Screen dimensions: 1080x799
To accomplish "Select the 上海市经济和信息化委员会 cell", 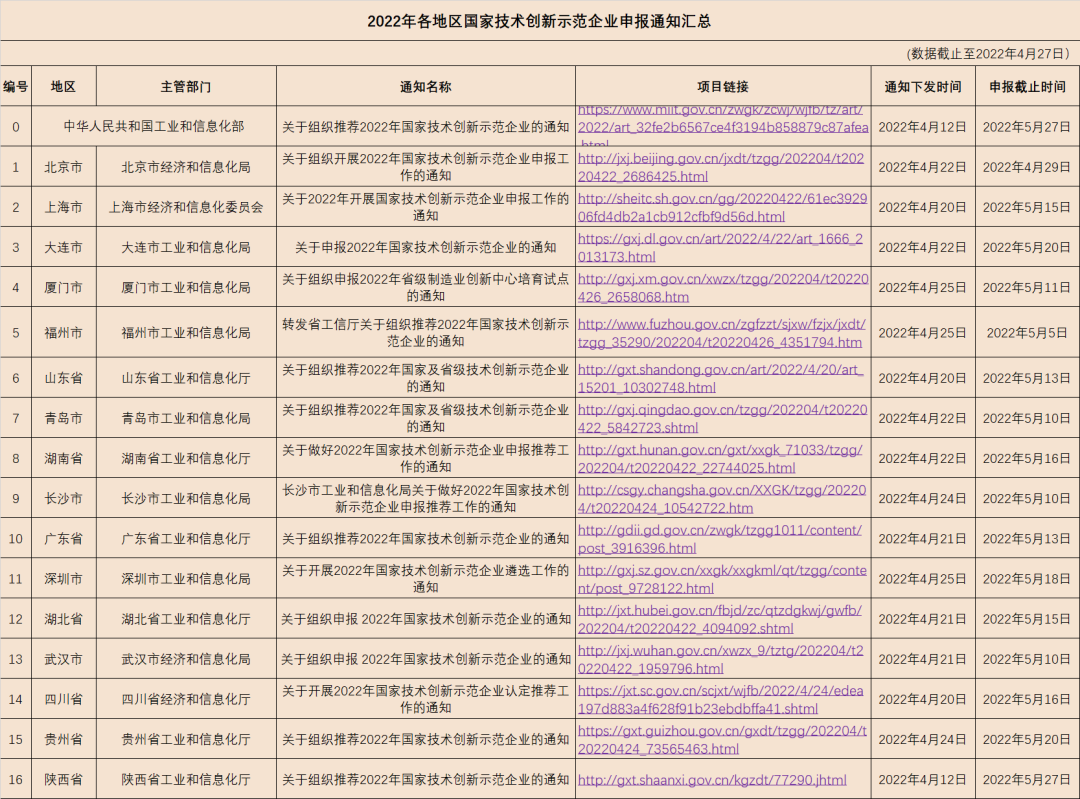I will 186,207.
